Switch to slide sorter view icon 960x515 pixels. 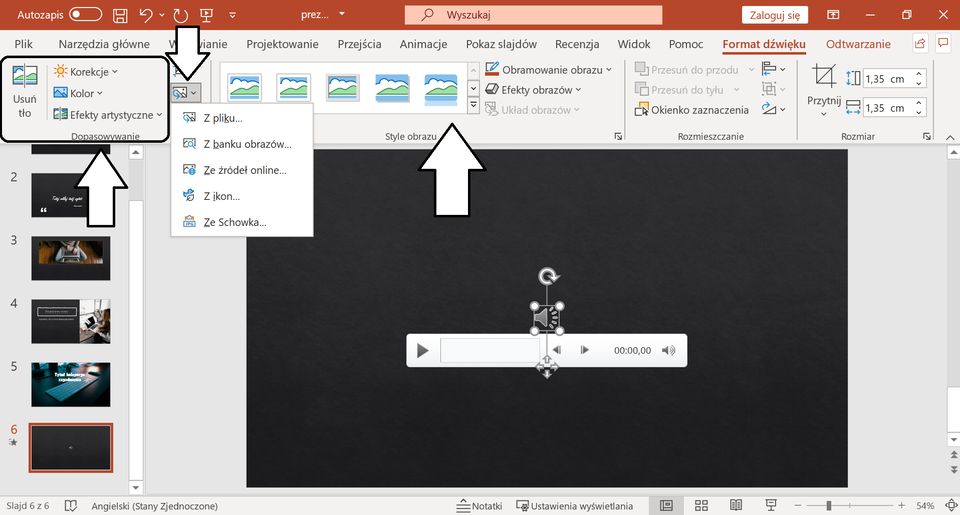click(x=701, y=505)
